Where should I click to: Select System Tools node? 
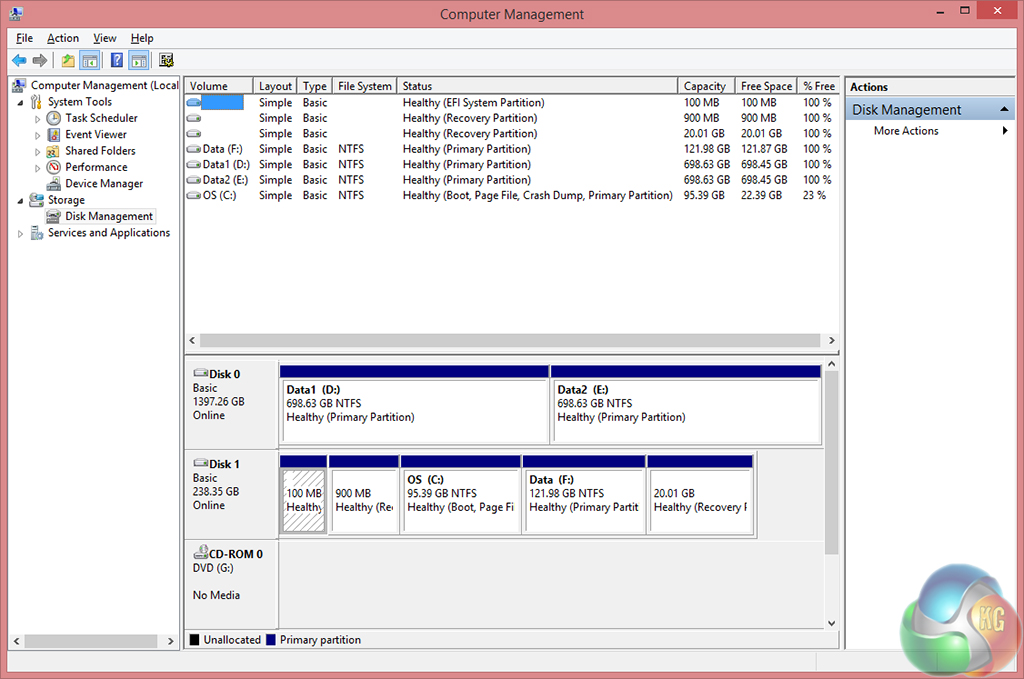(80, 102)
